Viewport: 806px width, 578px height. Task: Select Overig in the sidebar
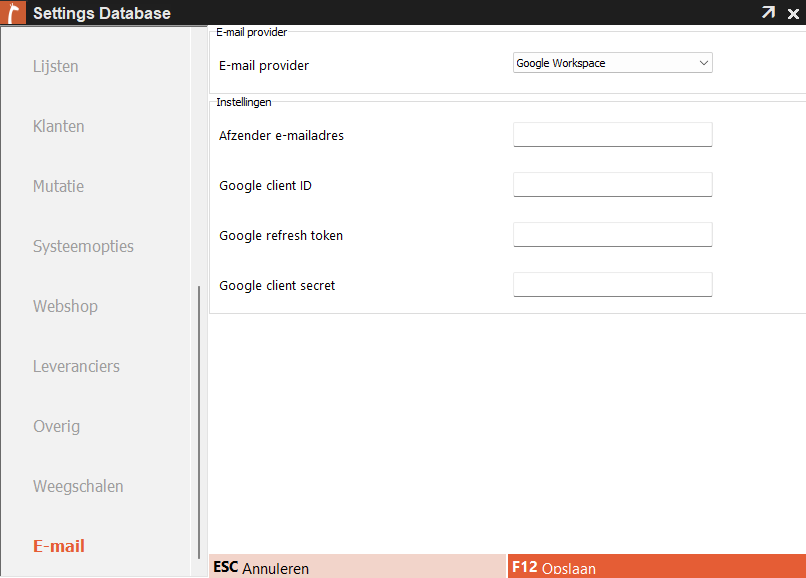pyautogui.click(x=57, y=426)
